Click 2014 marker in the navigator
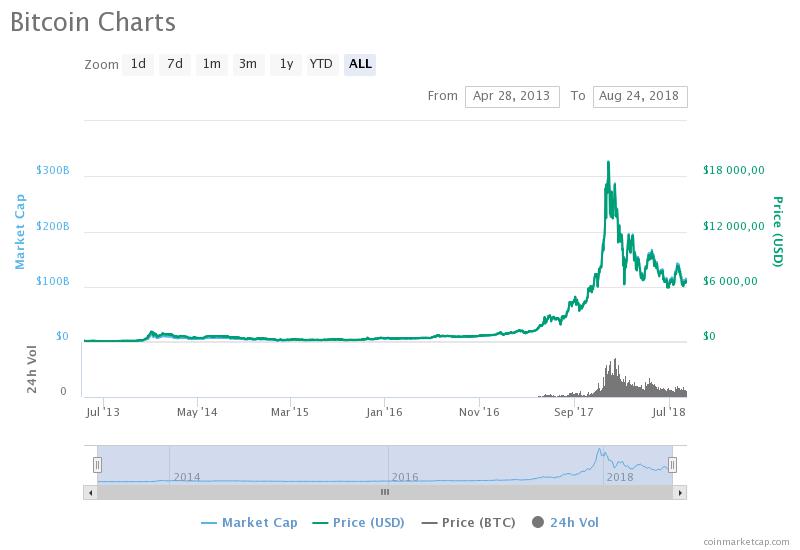 point(187,477)
